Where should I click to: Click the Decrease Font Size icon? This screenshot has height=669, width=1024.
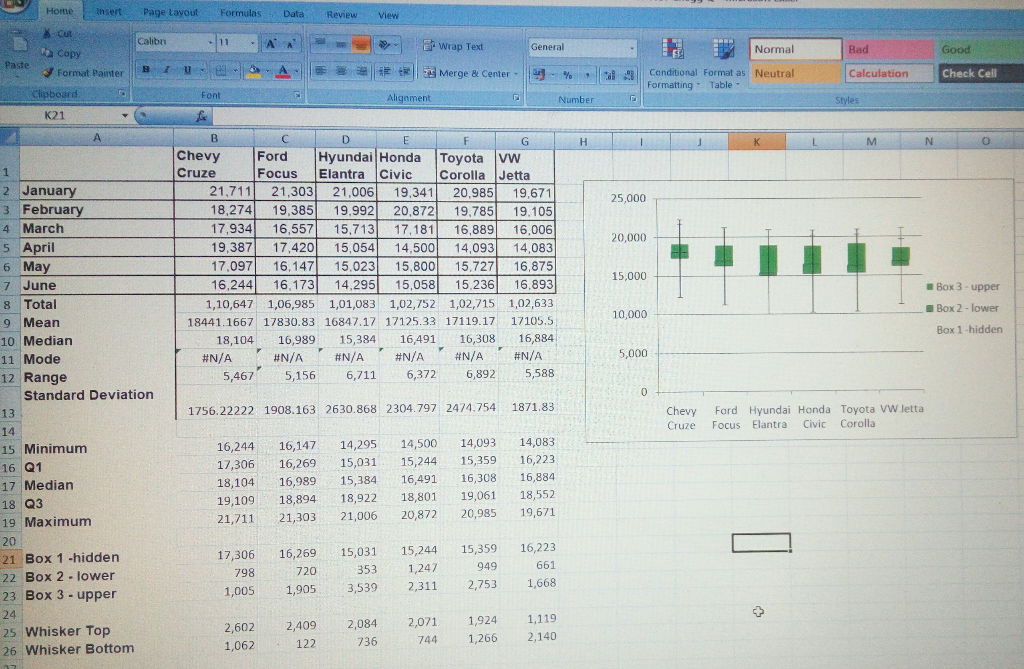point(291,44)
